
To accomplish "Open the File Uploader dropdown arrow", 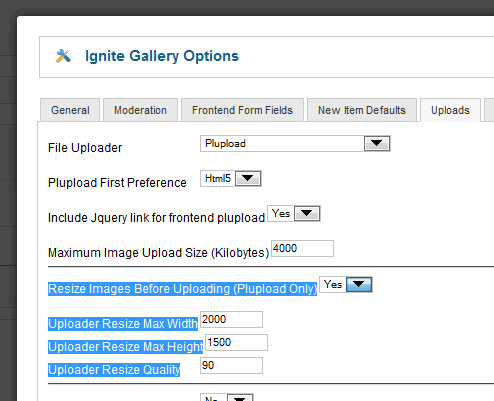I will [x=377, y=143].
